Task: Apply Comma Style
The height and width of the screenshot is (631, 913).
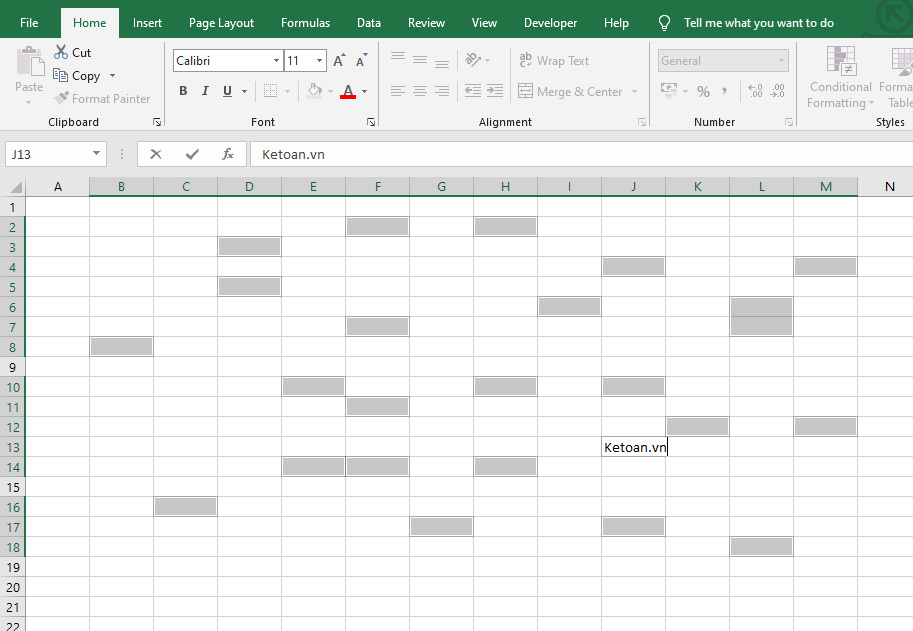Action: coord(724,91)
